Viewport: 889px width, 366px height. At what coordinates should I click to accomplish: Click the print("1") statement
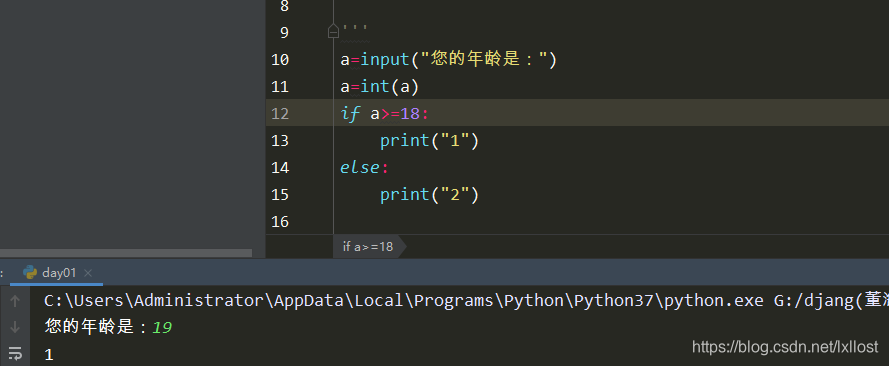click(x=430, y=141)
